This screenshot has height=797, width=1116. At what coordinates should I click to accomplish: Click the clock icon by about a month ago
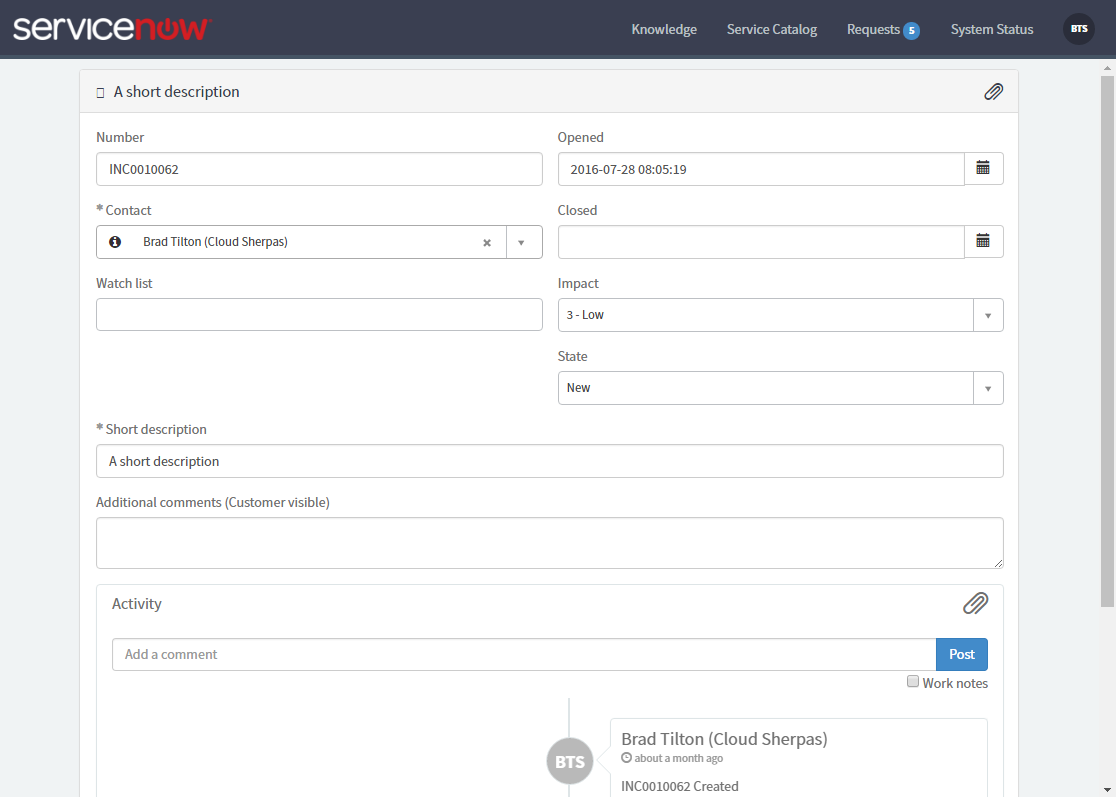click(626, 758)
